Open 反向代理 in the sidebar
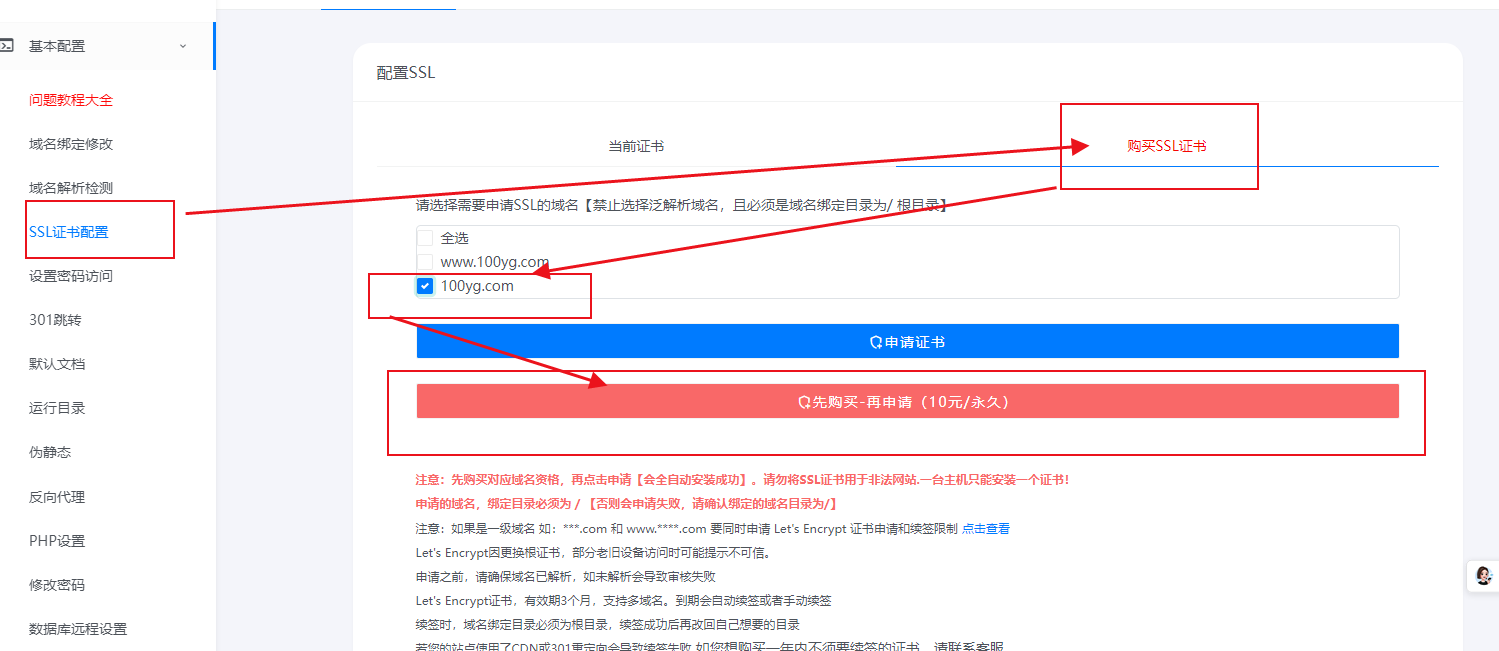This screenshot has width=1499, height=651. tap(57, 497)
